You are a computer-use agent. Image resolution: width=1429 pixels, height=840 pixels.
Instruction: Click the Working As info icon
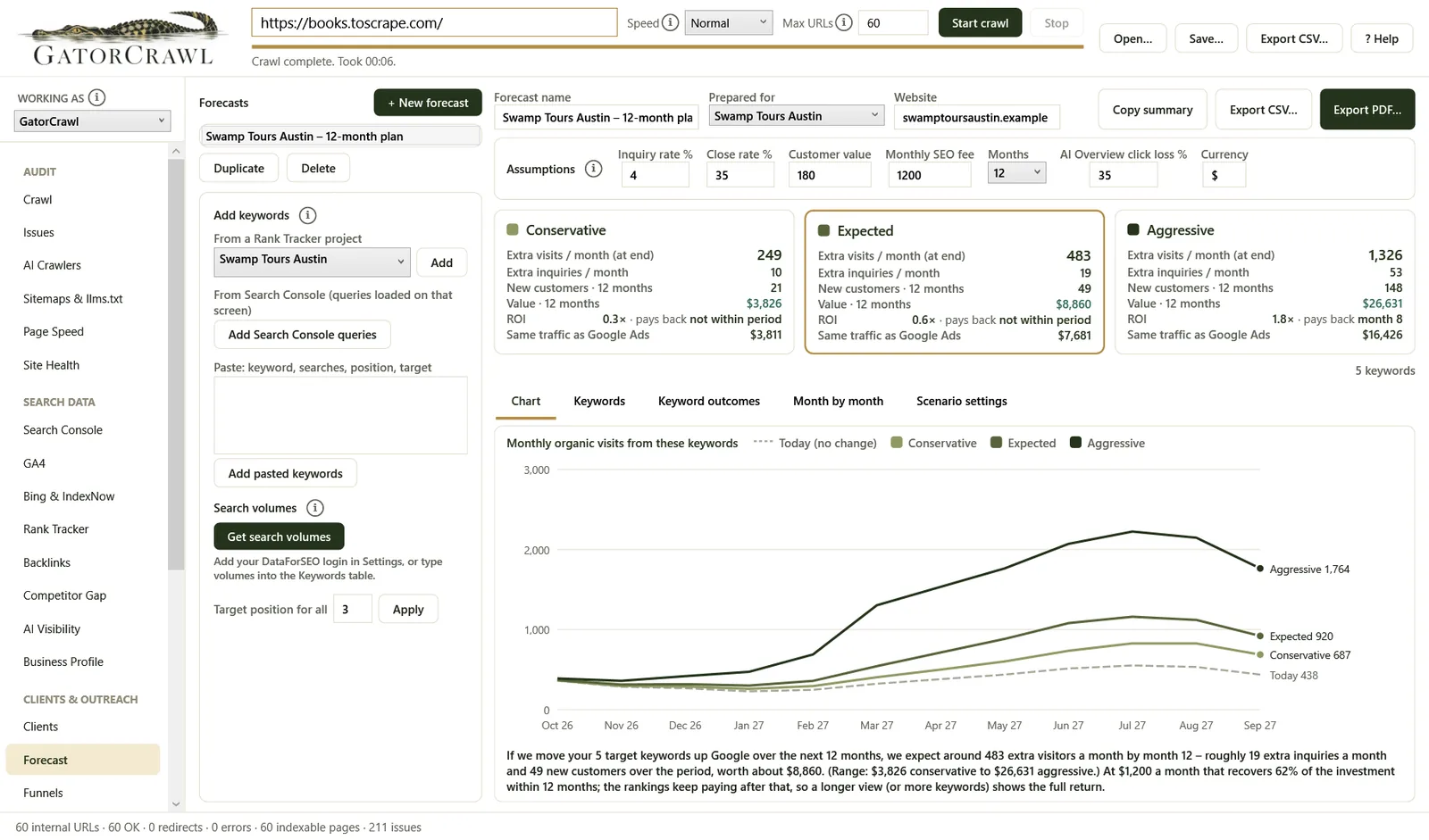tap(97, 97)
